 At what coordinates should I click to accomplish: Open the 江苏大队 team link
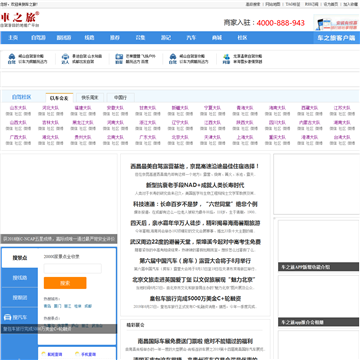[x=342, y=108]
